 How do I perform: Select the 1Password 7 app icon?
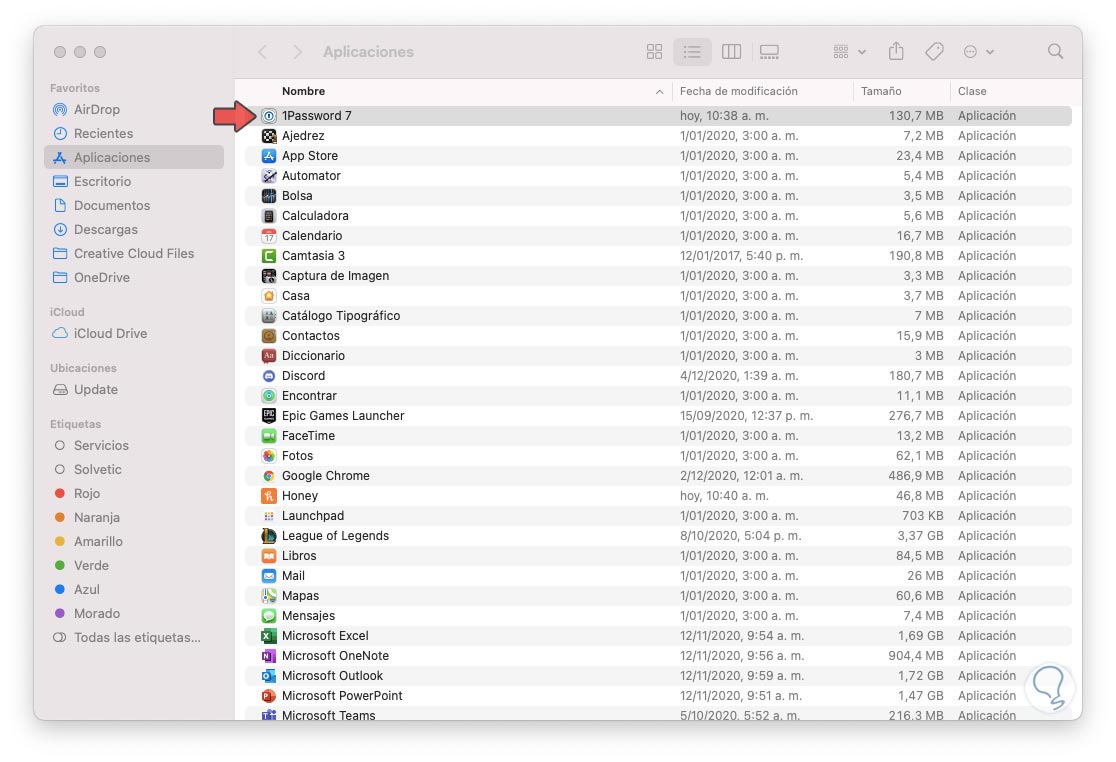click(268, 115)
